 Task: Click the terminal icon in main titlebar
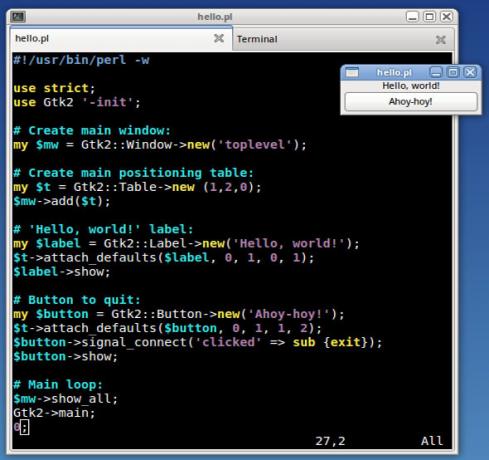point(18,17)
